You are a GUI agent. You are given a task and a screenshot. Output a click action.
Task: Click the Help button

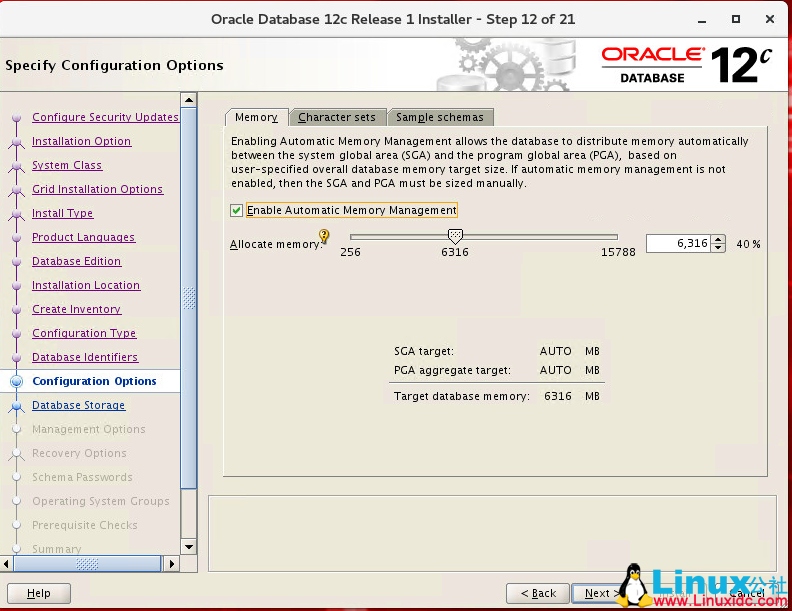39,593
